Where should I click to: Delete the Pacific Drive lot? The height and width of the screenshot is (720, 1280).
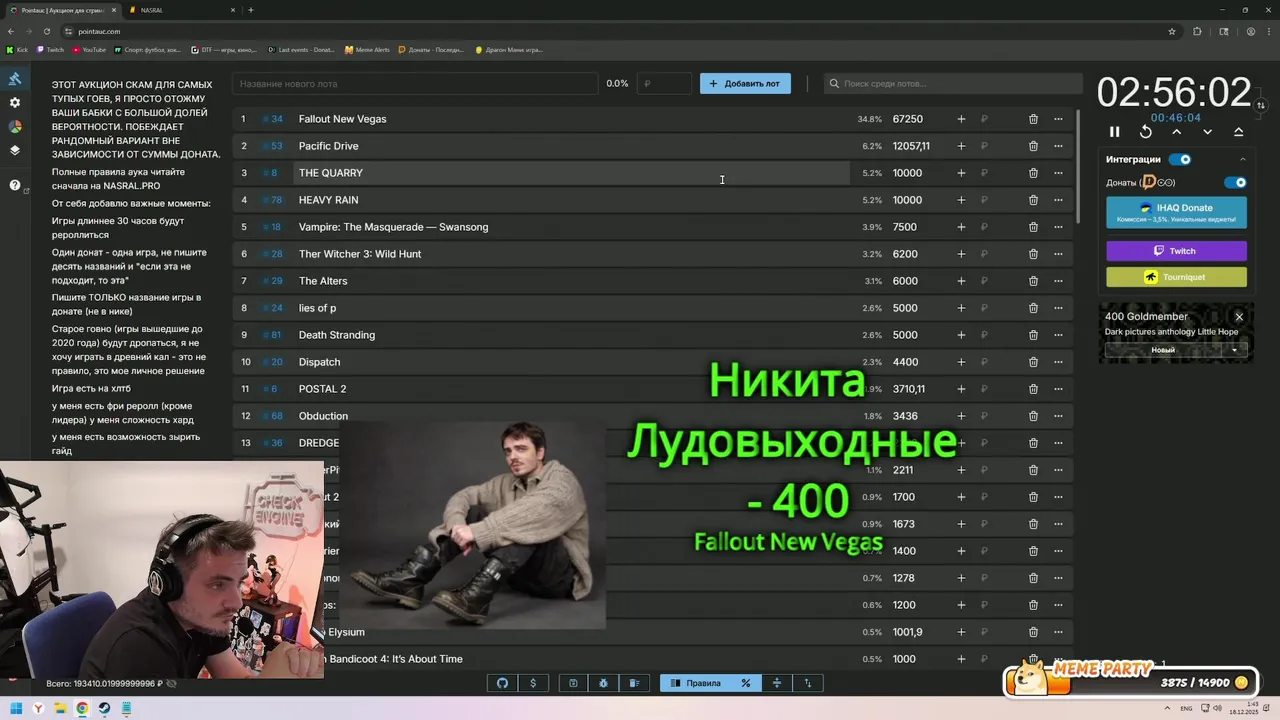(1033, 146)
